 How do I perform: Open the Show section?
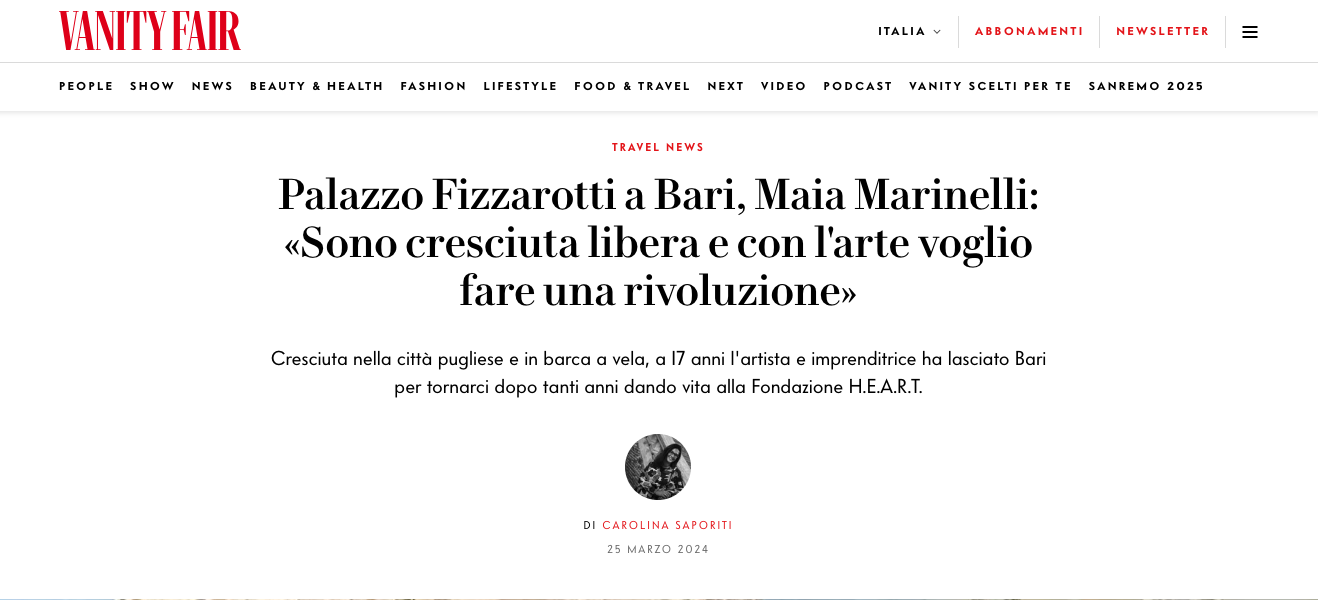pyautogui.click(x=152, y=87)
